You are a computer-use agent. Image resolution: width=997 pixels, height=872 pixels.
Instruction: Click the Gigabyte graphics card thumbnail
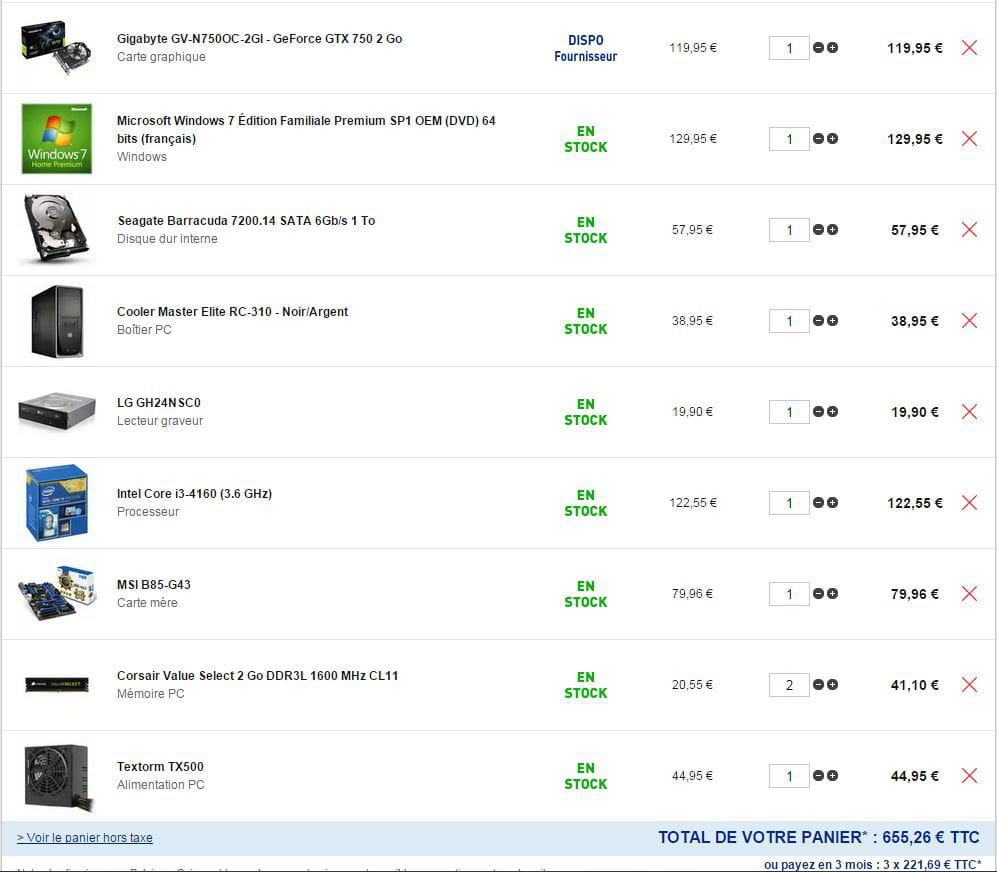(x=57, y=48)
